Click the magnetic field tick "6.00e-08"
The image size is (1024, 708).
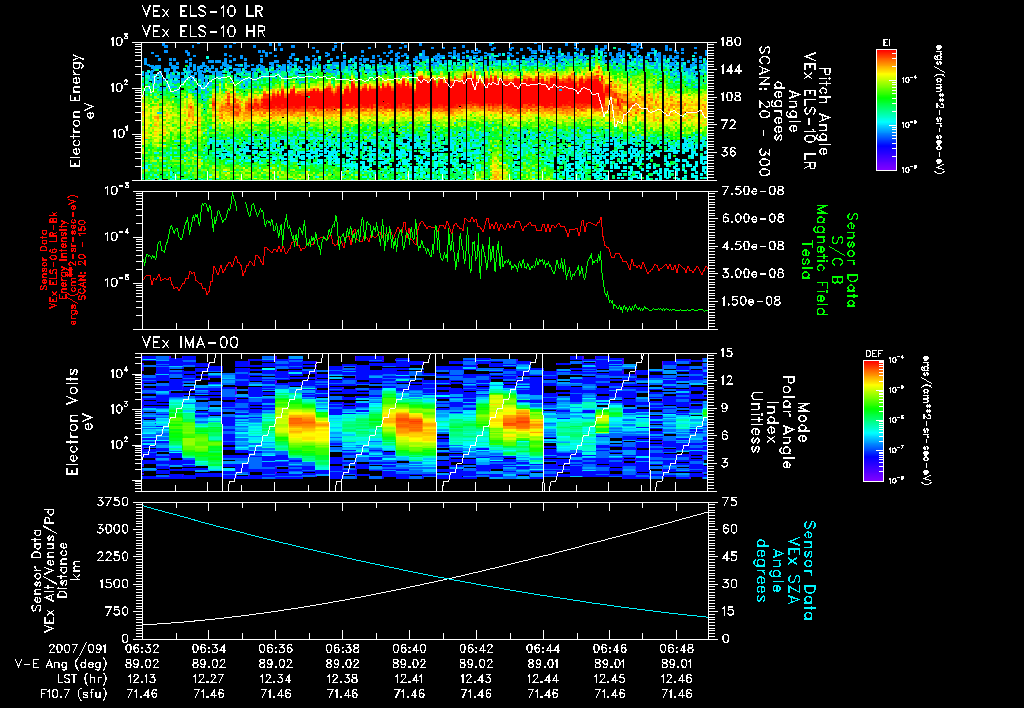point(751,218)
